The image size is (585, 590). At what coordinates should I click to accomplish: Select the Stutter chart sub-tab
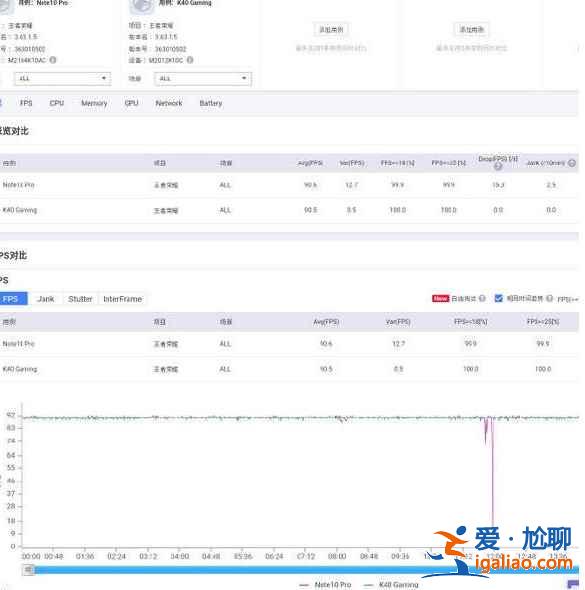pos(80,299)
